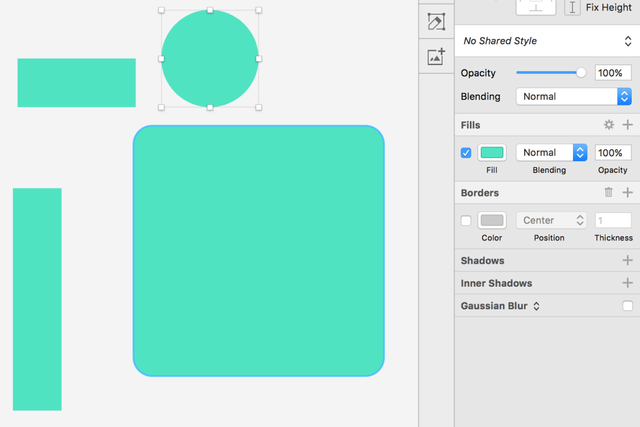Select the large rounded rectangle shape

258,251
